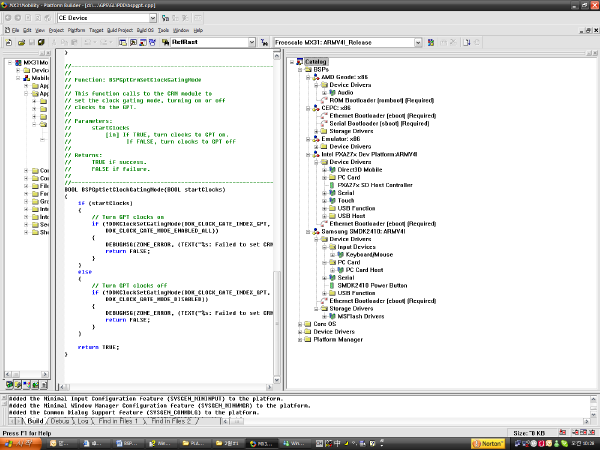
Task: Open the Tools menu
Action: (163, 30)
